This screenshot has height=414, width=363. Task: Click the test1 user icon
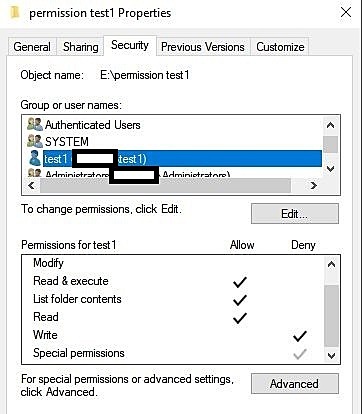click(35, 158)
